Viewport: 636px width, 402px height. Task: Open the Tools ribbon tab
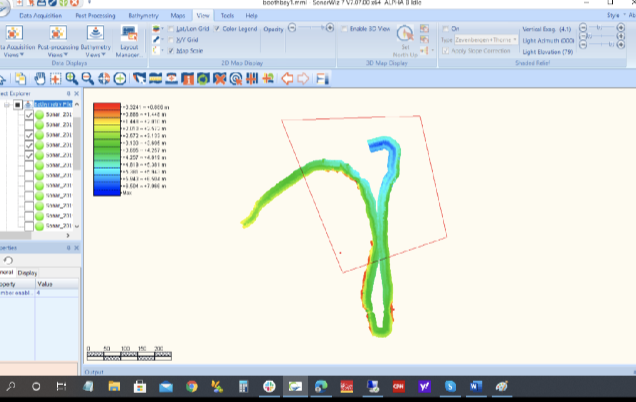[x=227, y=17]
